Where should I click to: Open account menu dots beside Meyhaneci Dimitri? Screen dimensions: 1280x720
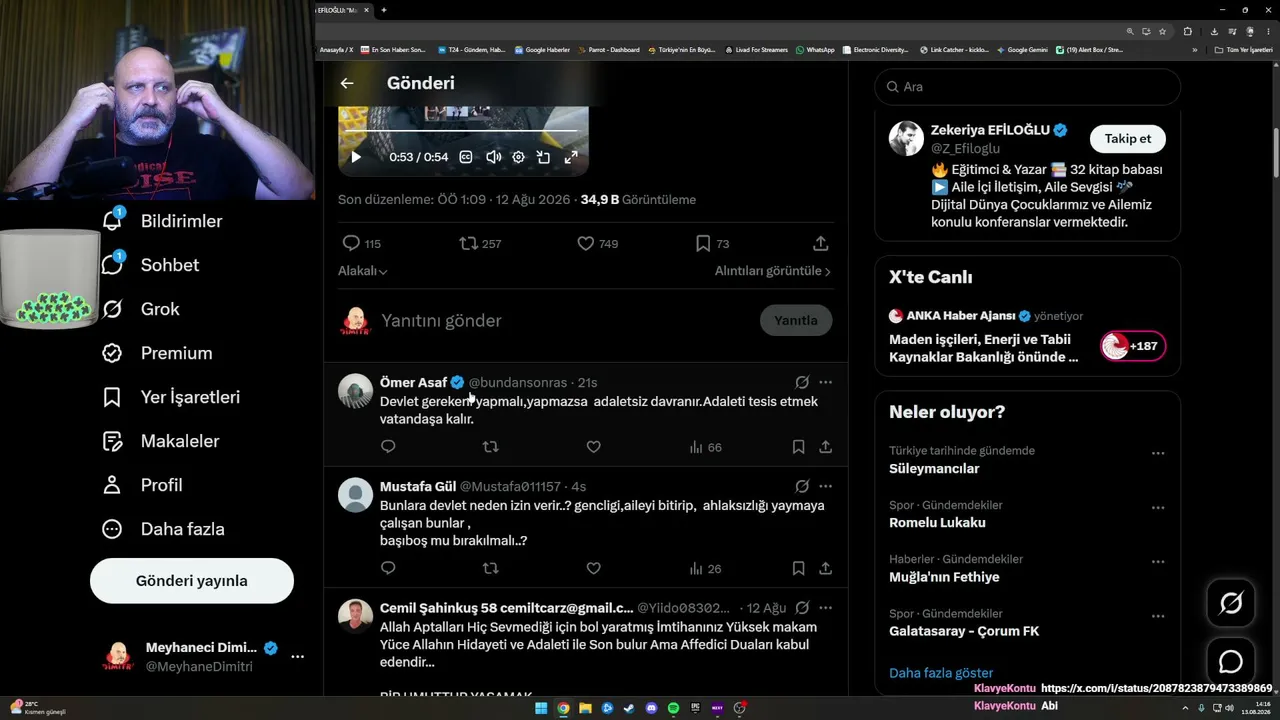(297, 657)
